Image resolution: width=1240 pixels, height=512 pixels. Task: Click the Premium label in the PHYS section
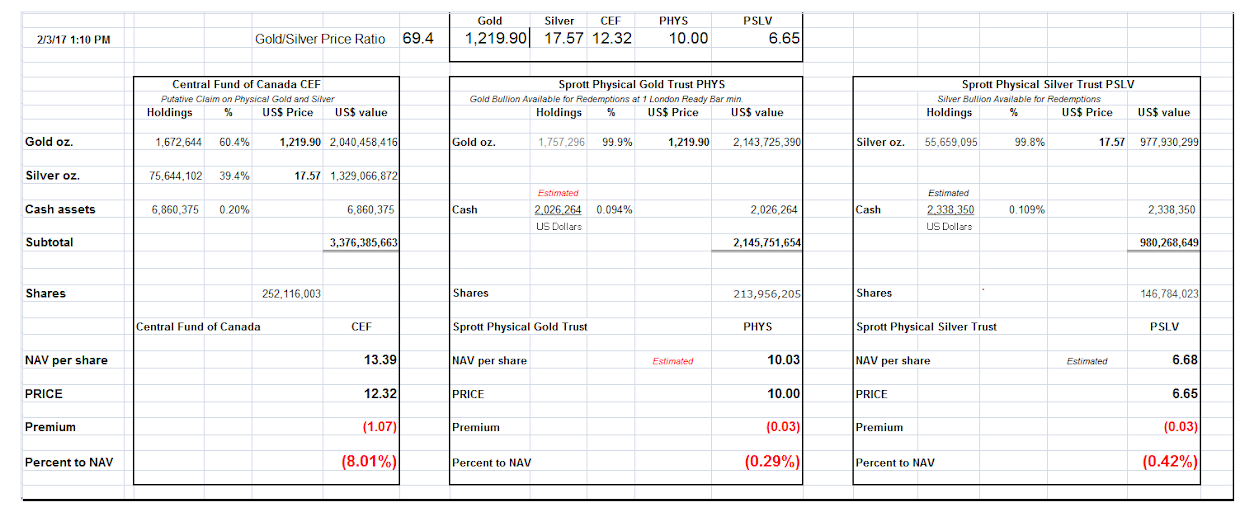click(475, 427)
